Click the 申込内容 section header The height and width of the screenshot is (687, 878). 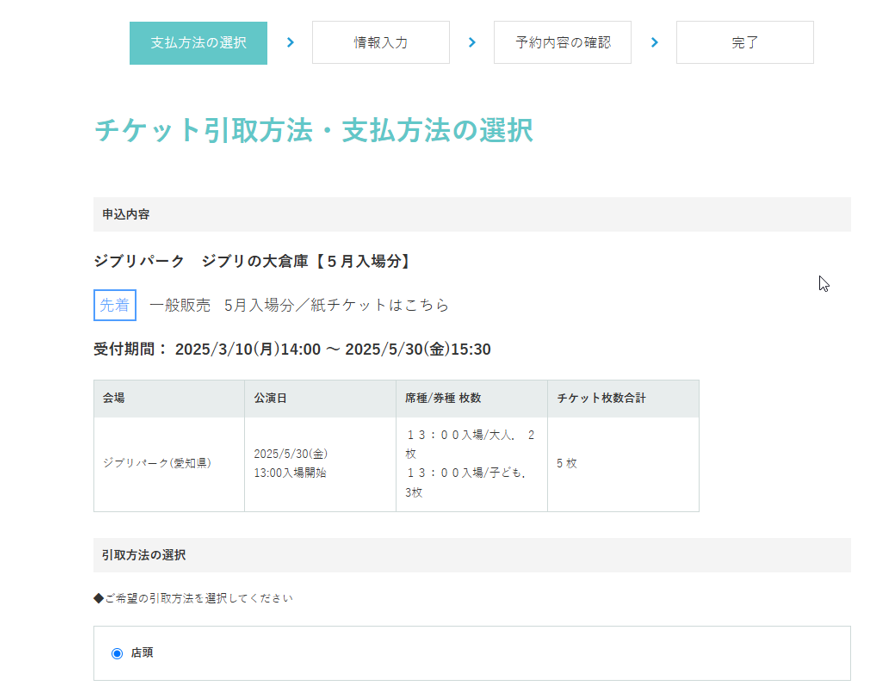472,214
